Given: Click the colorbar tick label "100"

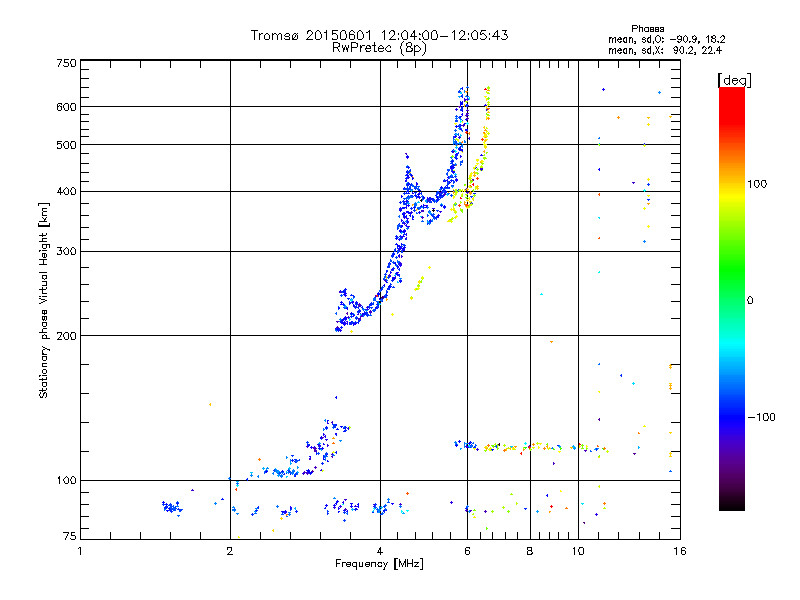Looking at the screenshot, I should (757, 184).
